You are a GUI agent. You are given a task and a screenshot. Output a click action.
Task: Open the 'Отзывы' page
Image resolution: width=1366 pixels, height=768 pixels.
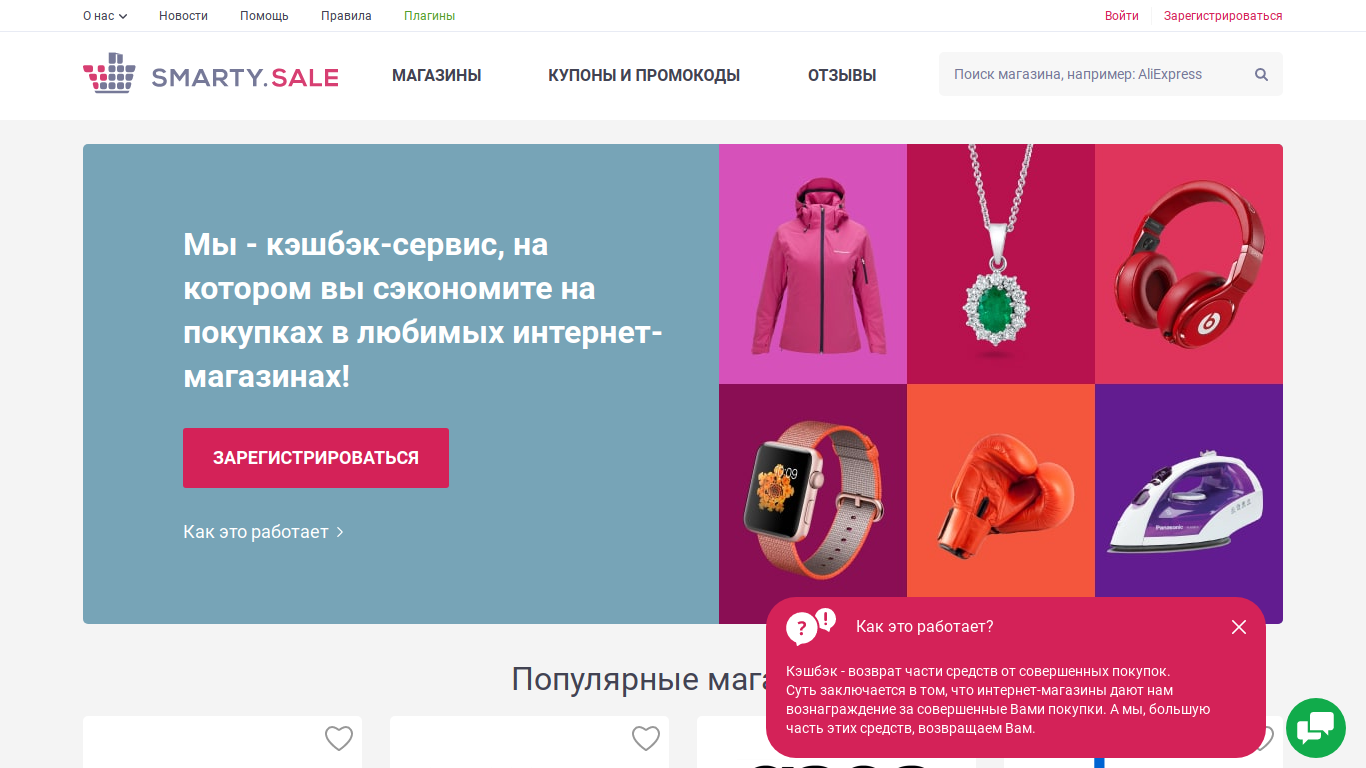(842, 75)
